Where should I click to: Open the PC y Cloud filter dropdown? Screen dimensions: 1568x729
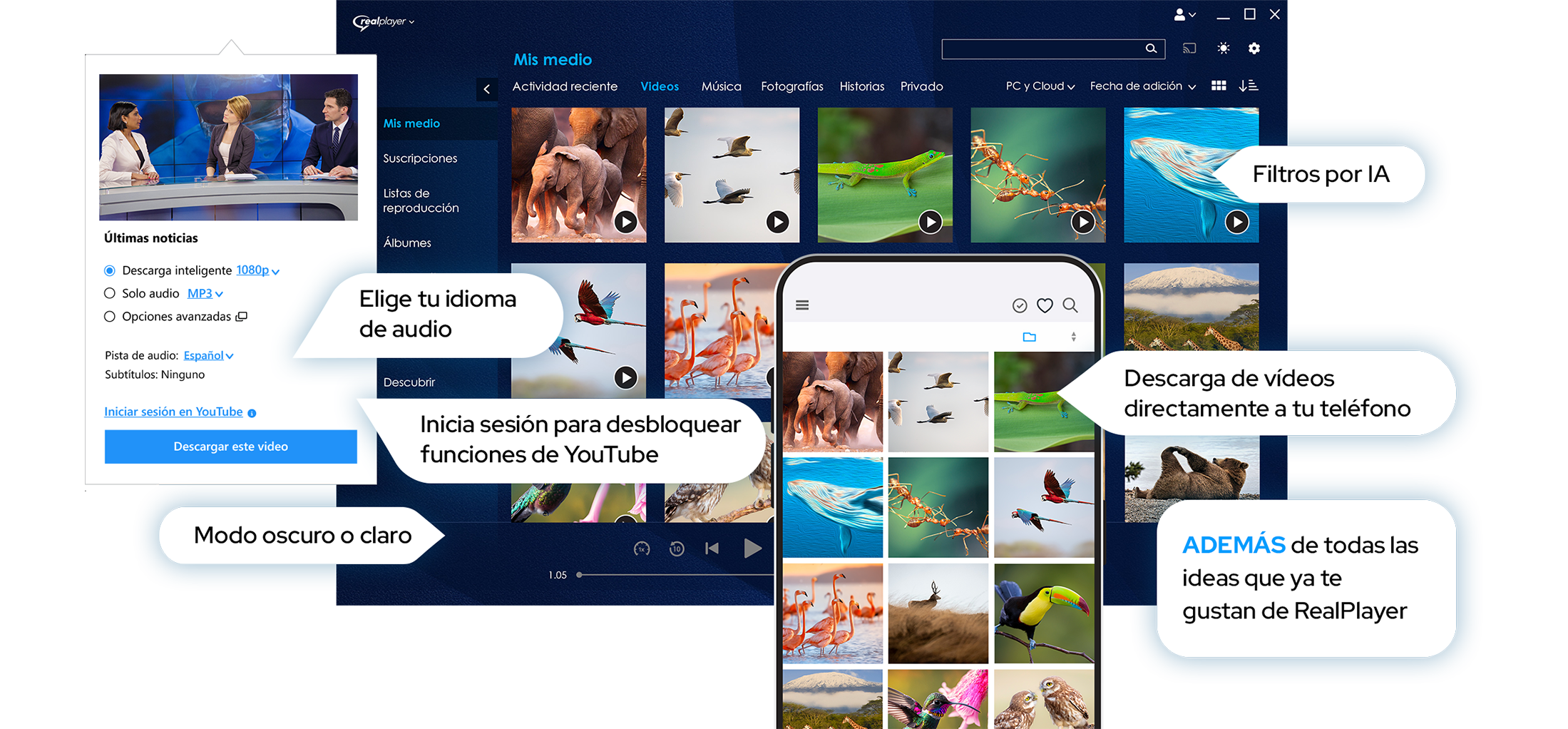1040,86
